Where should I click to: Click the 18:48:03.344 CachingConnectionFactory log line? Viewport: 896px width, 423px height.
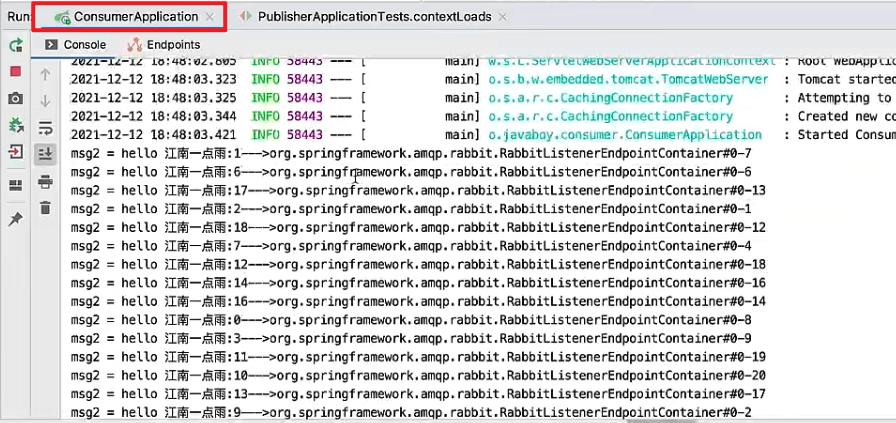(483, 117)
